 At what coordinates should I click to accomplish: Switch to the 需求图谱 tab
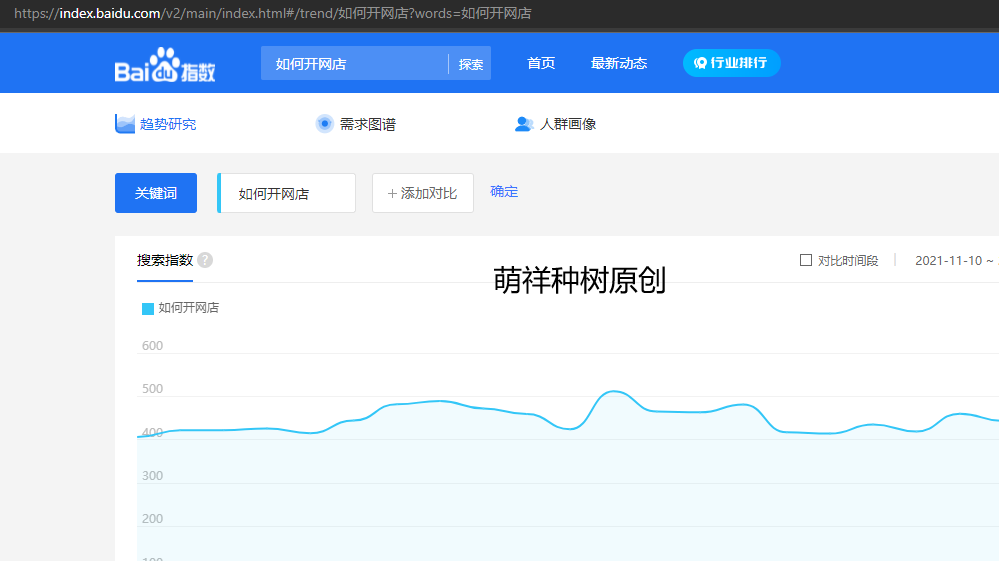pos(356,124)
